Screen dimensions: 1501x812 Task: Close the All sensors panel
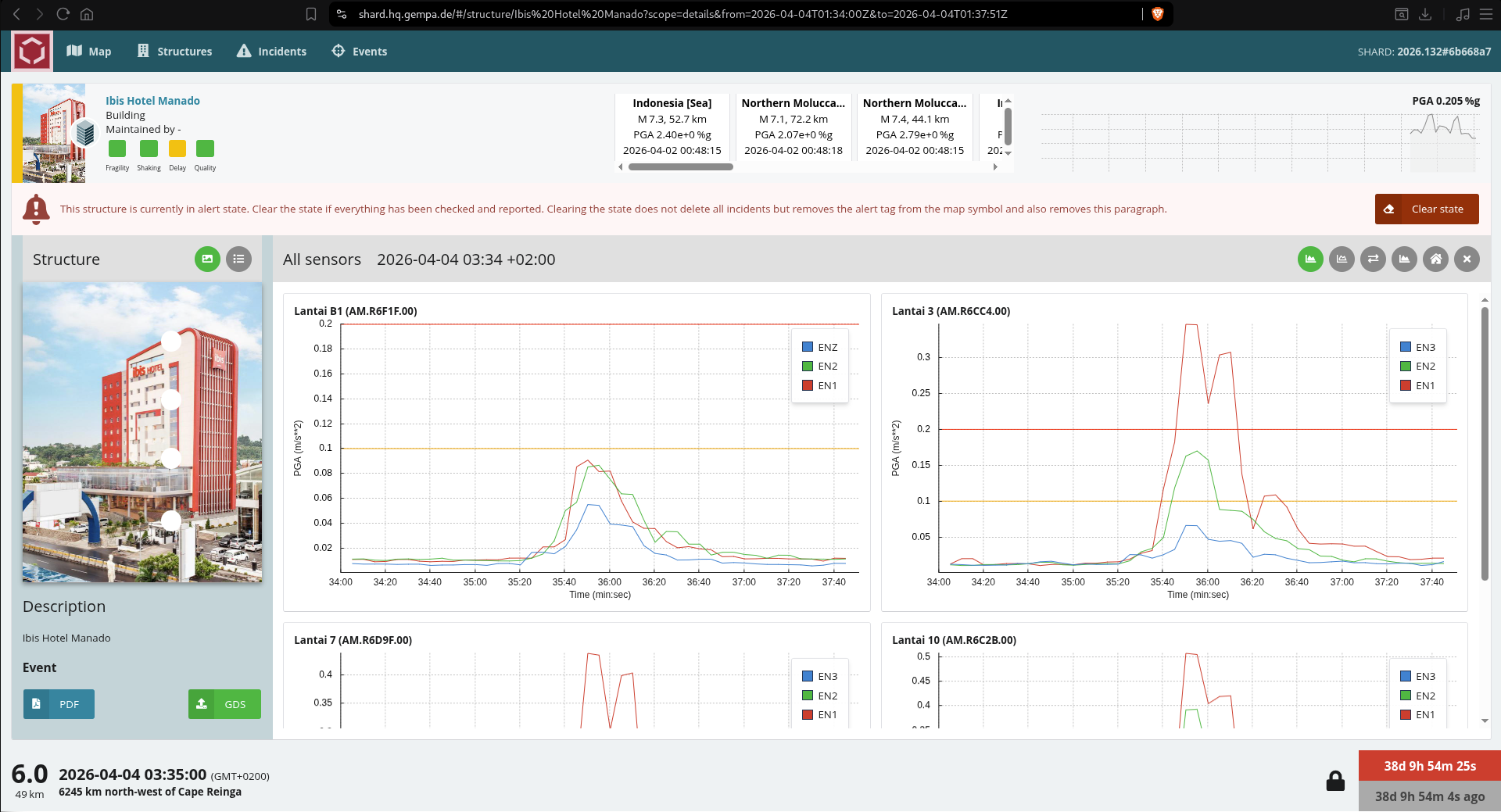click(x=1467, y=259)
